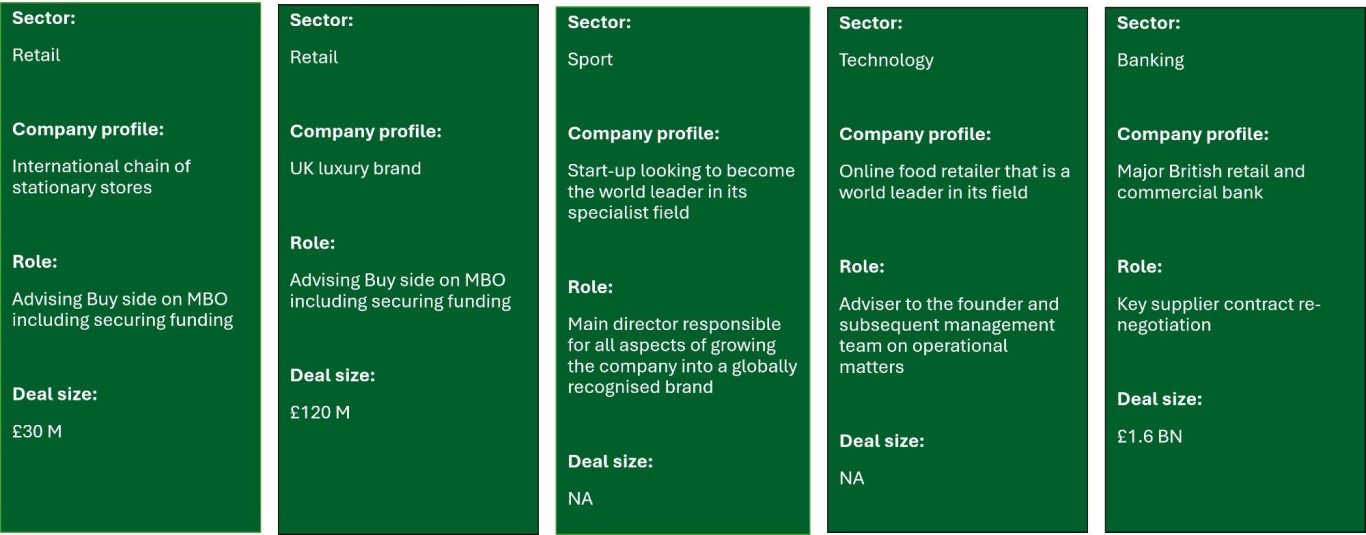The width and height of the screenshot is (1366, 535).
Task: Click the Technology sector label
Action: coord(886,61)
